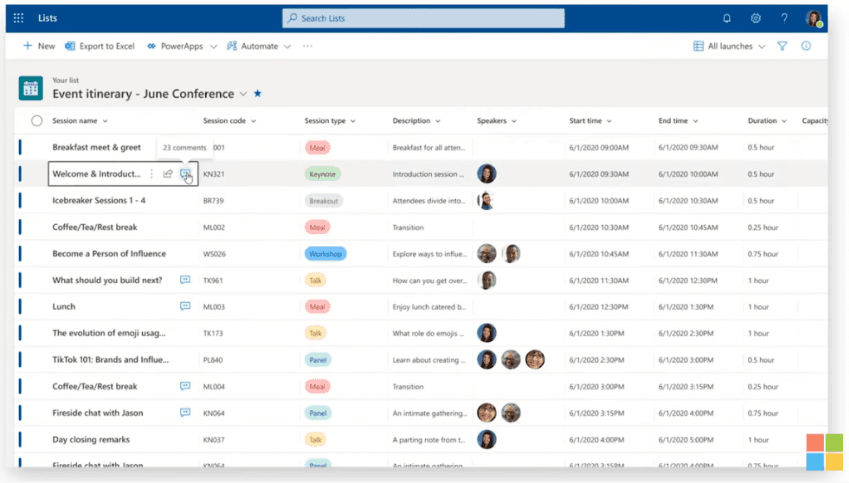Open the toolbar overflow ellipsis menu

coord(308,46)
